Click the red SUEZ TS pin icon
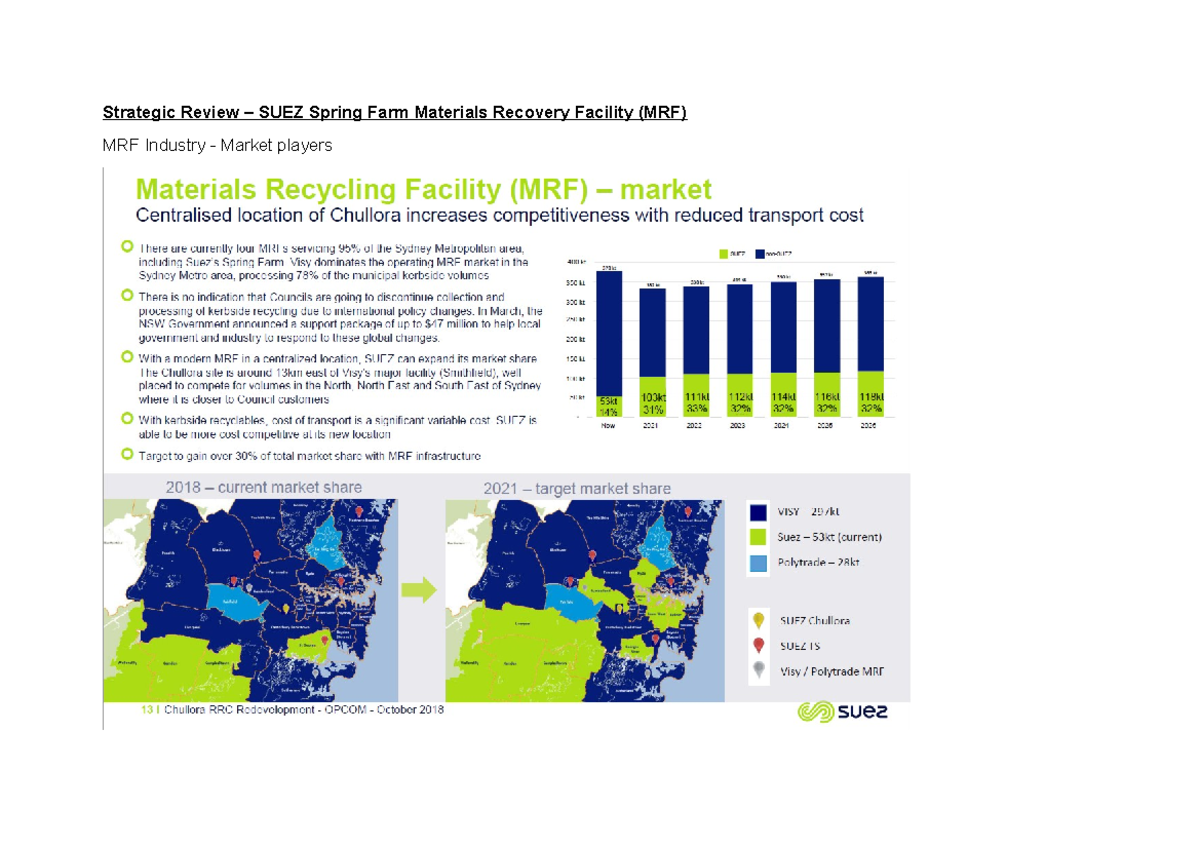This screenshot has width=1200, height=848. (758, 645)
